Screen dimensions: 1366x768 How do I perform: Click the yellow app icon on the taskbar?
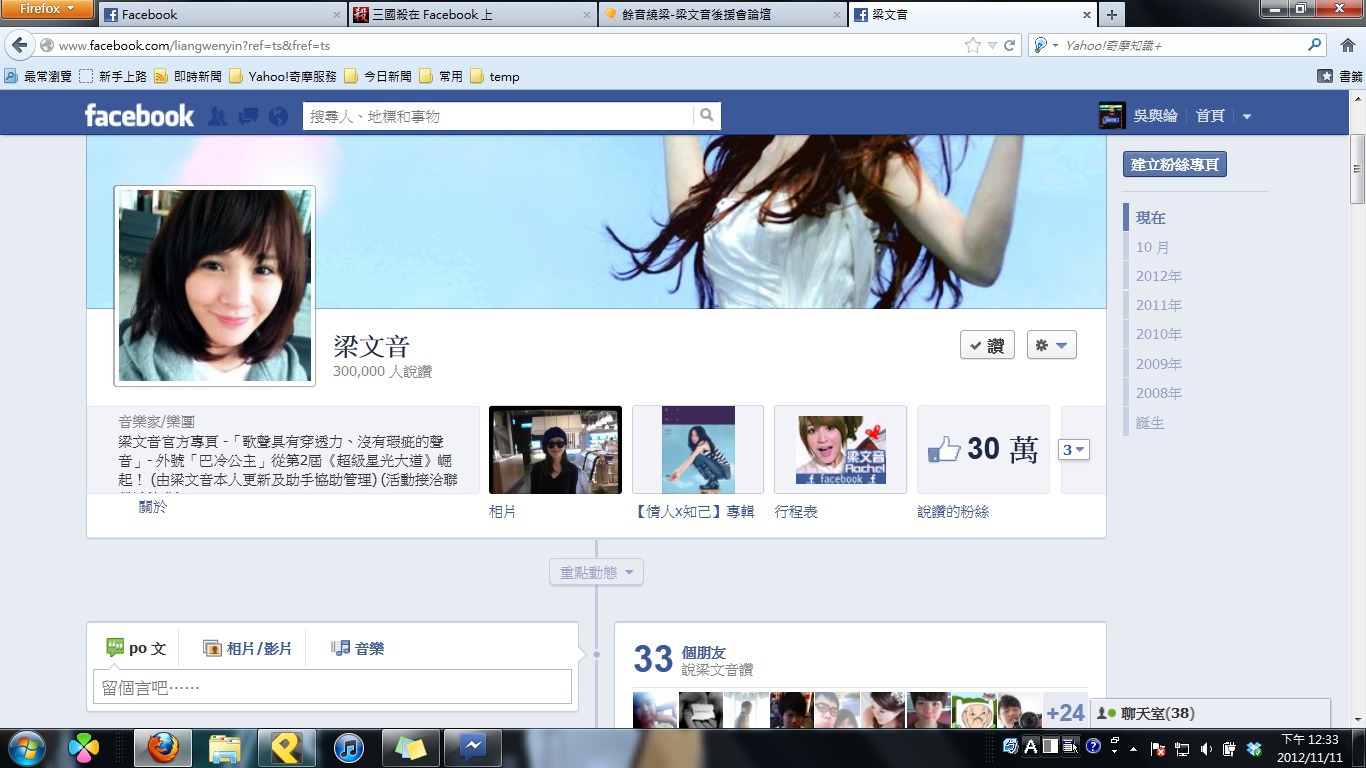click(x=286, y=748)
